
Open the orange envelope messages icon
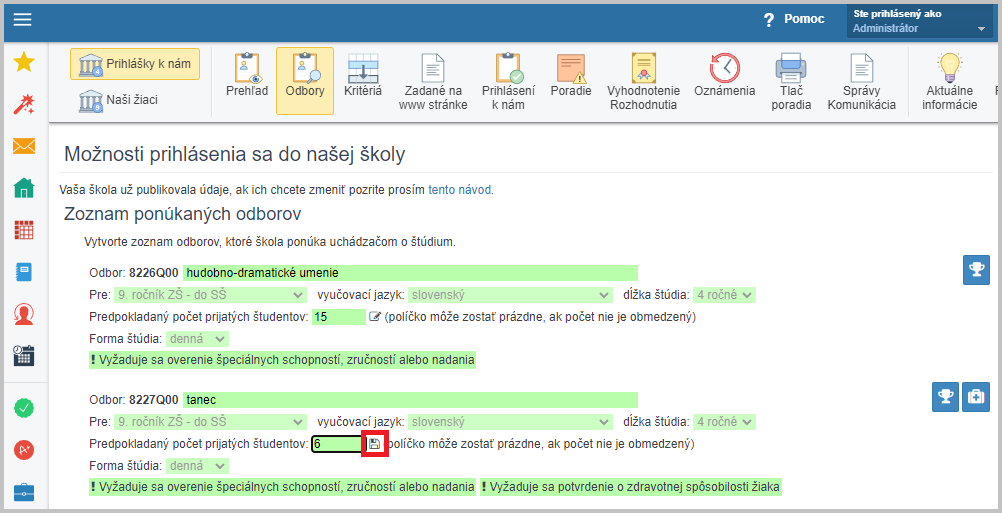coord(24,146)
